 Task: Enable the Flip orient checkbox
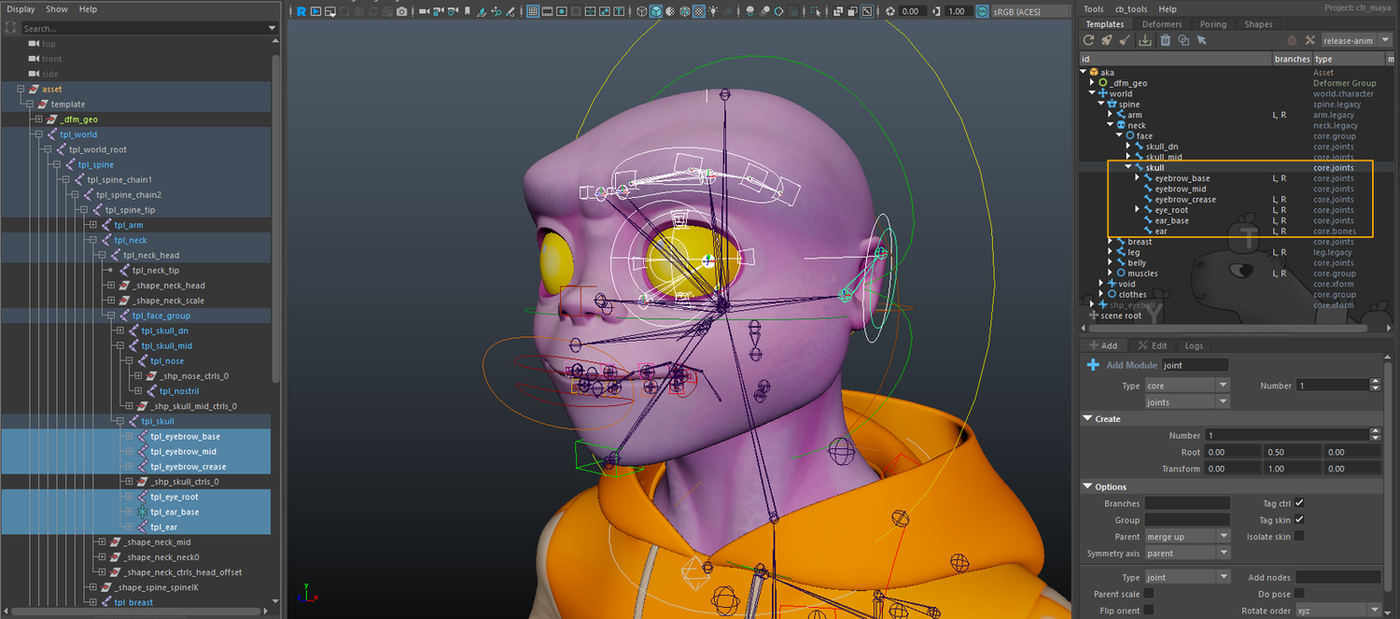point(1148,610)
